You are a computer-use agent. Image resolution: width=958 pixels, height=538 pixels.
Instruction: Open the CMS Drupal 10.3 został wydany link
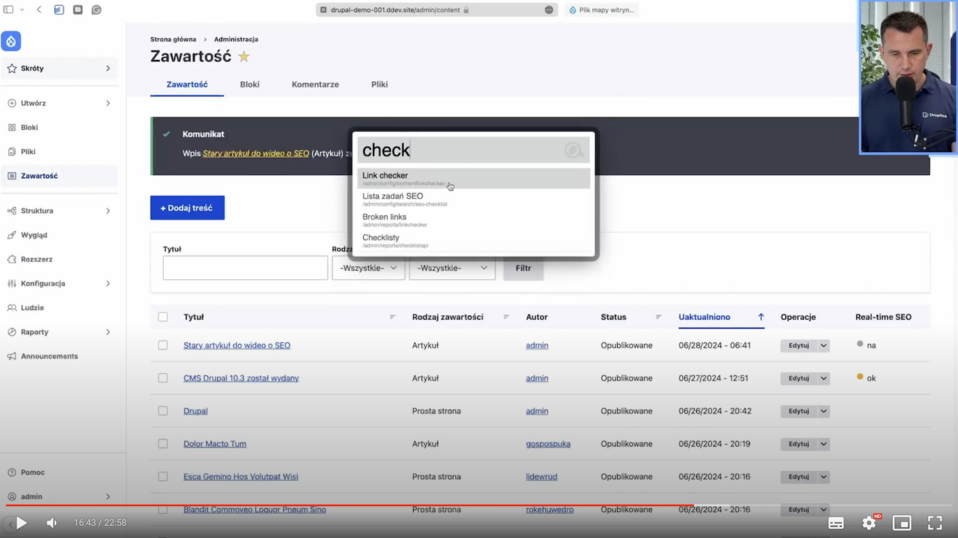[x=241, y=378]
